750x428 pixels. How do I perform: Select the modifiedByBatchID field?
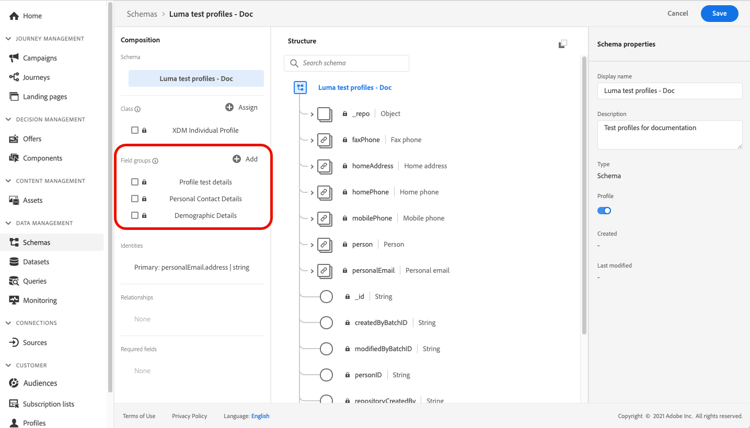[x=383, y=349]
